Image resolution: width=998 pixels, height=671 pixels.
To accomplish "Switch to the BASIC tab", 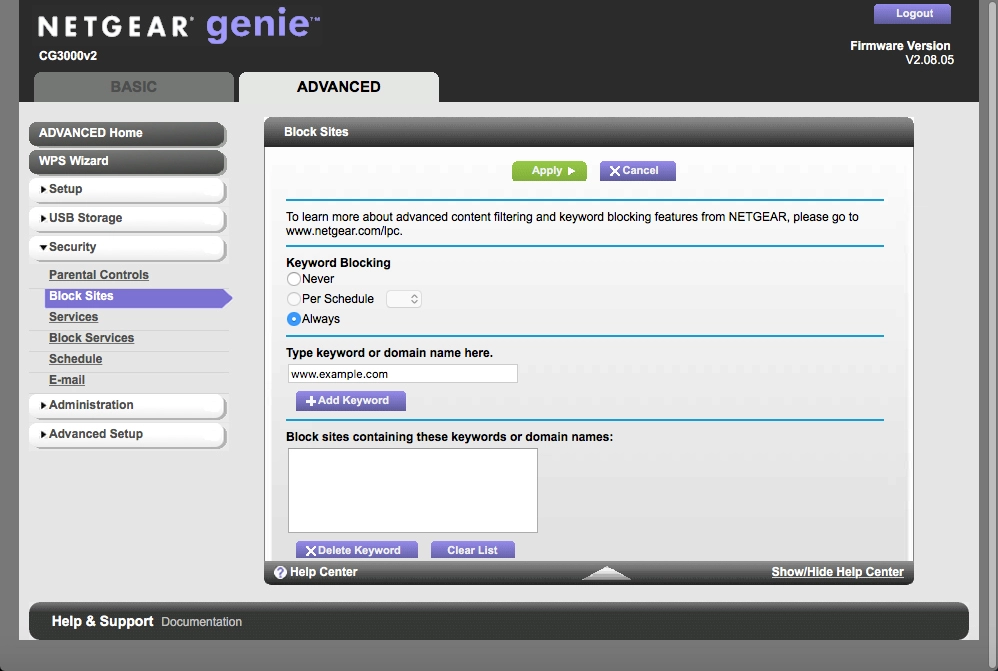I will click(x=134, y=87).
